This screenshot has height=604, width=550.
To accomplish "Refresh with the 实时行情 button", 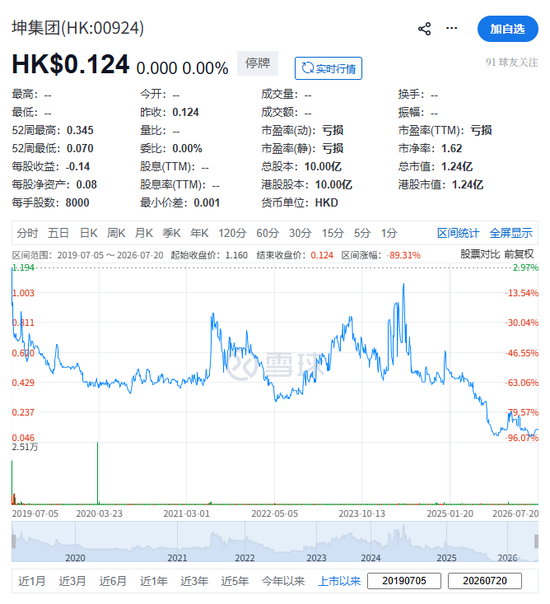I will pyautogui.click(x=329, y=69).
